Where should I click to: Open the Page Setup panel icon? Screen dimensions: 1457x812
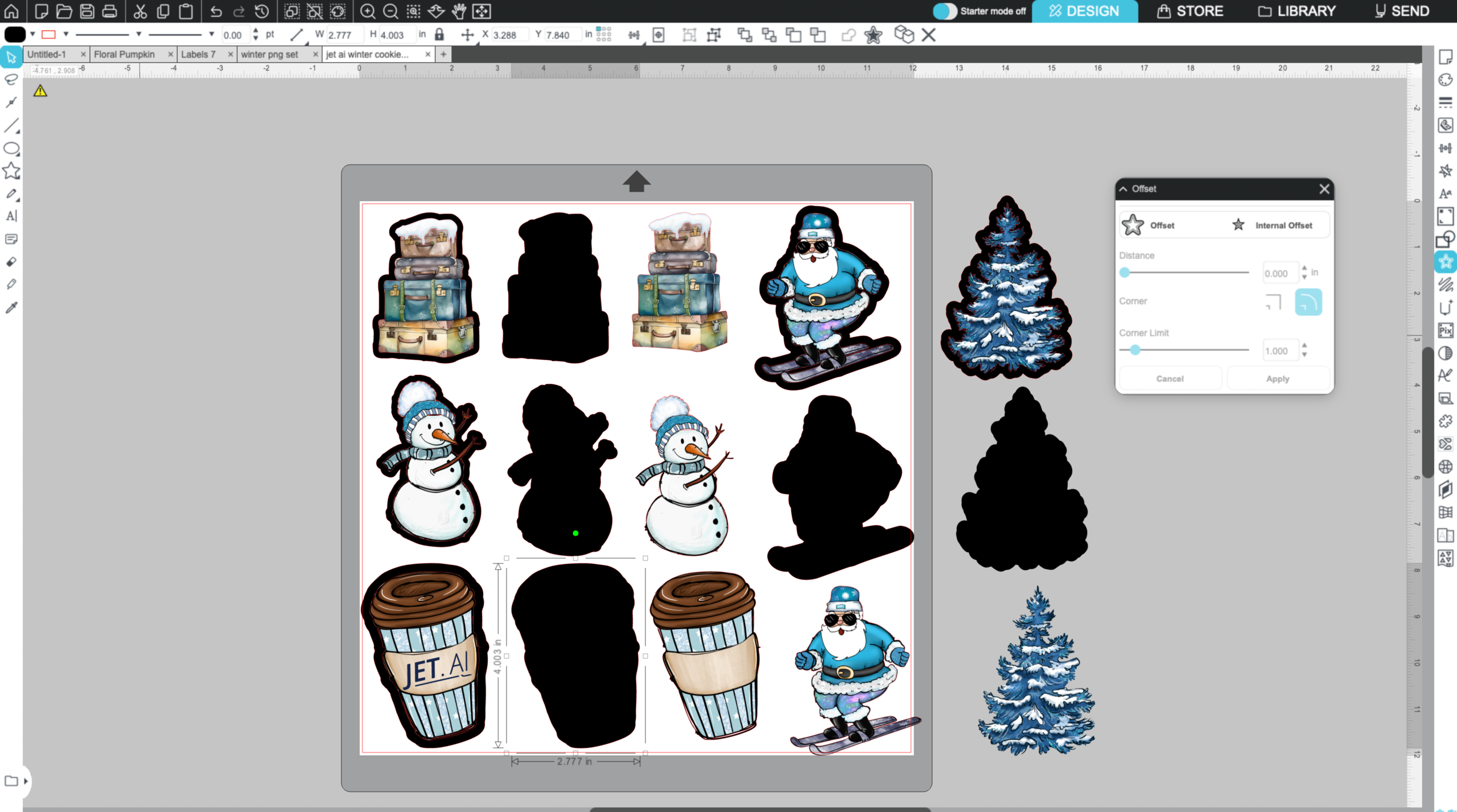[1446, 57]
